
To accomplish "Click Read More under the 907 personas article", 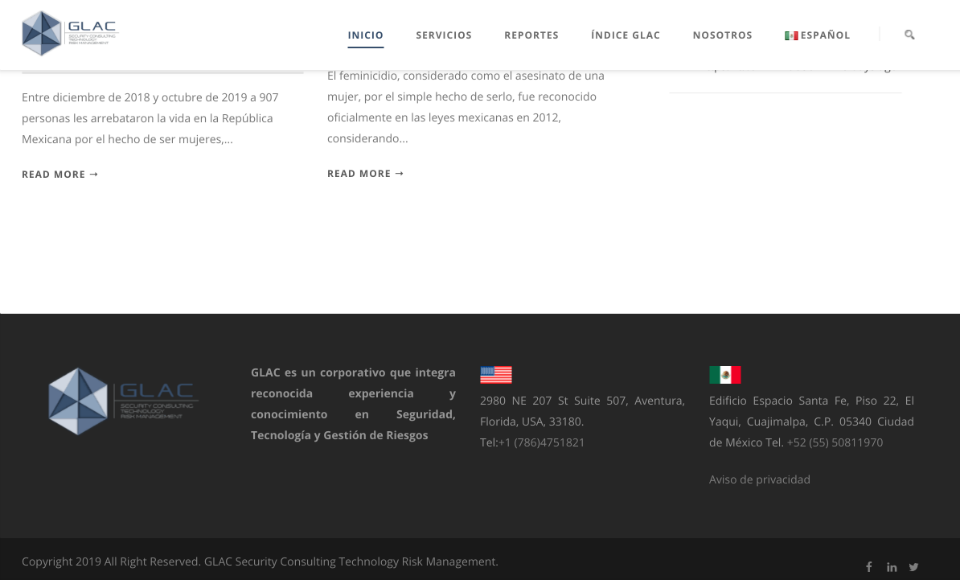I will pyautogui.click(x=60, y=174).
